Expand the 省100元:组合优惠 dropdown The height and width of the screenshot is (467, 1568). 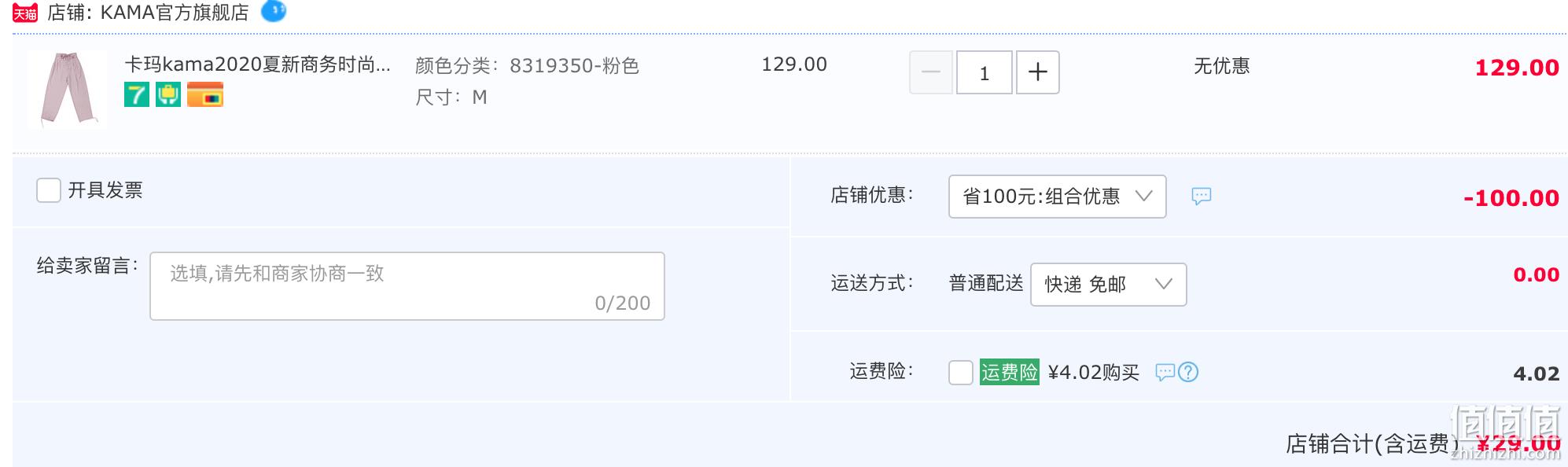1058,197
